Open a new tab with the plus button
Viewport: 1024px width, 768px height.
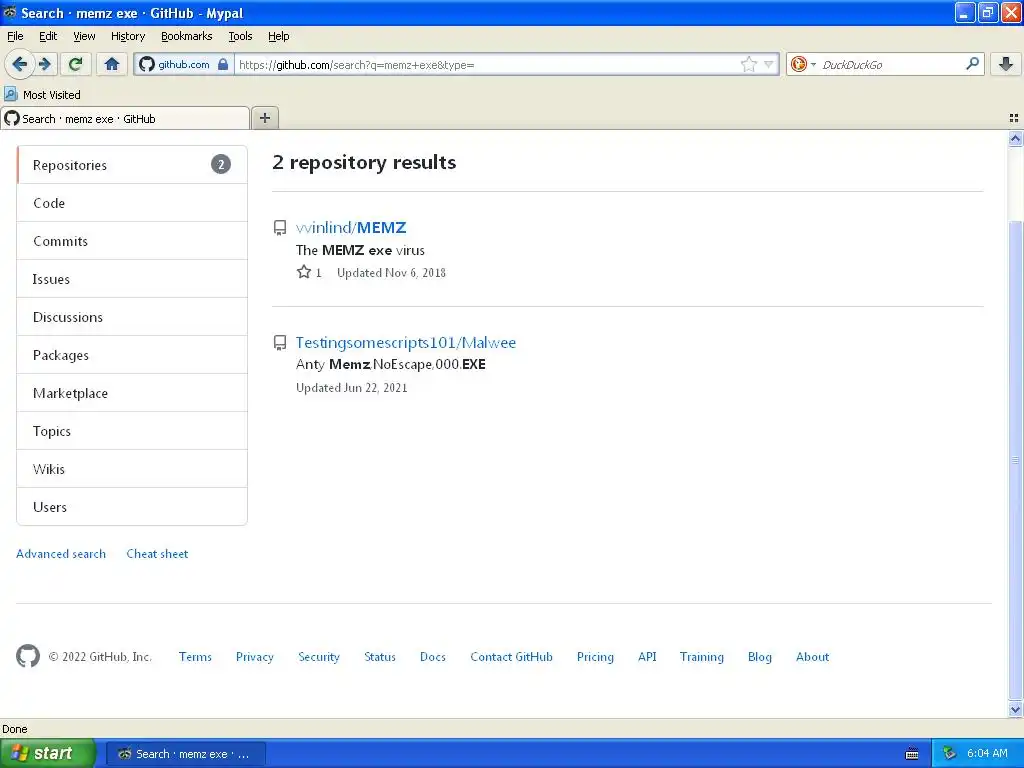click(265, 118)
